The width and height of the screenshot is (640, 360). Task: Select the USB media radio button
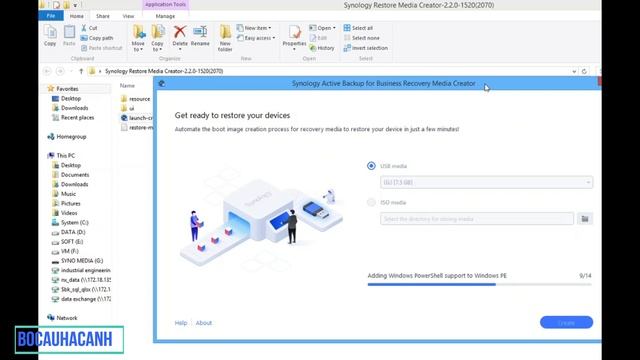(371, 166)
